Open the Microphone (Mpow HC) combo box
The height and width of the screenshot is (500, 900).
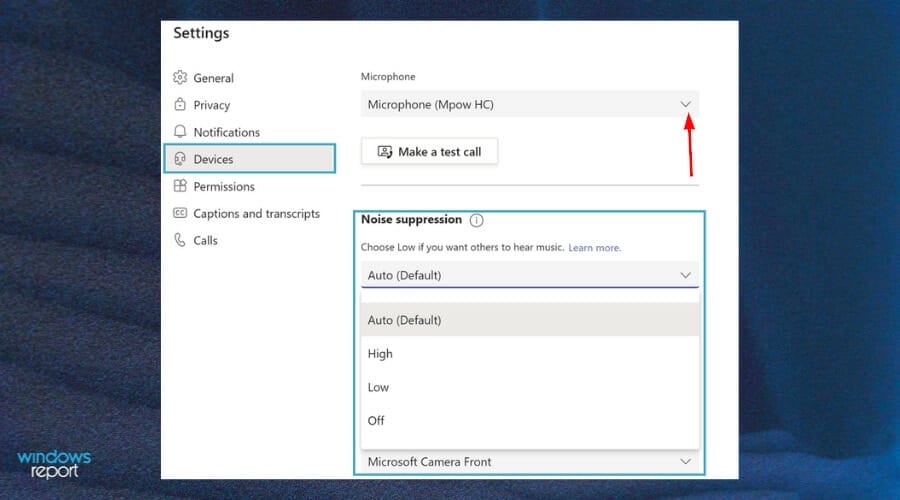[530, 104]
